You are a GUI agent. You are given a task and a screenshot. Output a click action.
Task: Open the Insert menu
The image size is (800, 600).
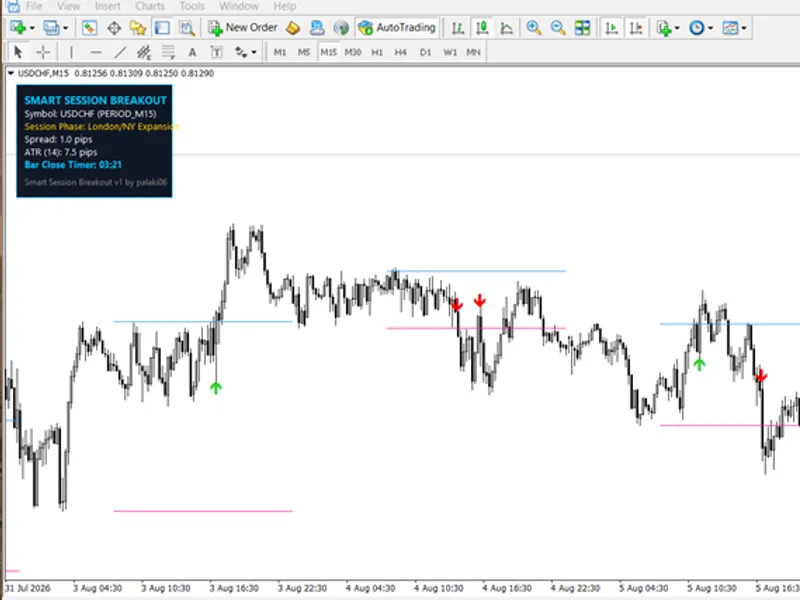[x=108, y=6]
